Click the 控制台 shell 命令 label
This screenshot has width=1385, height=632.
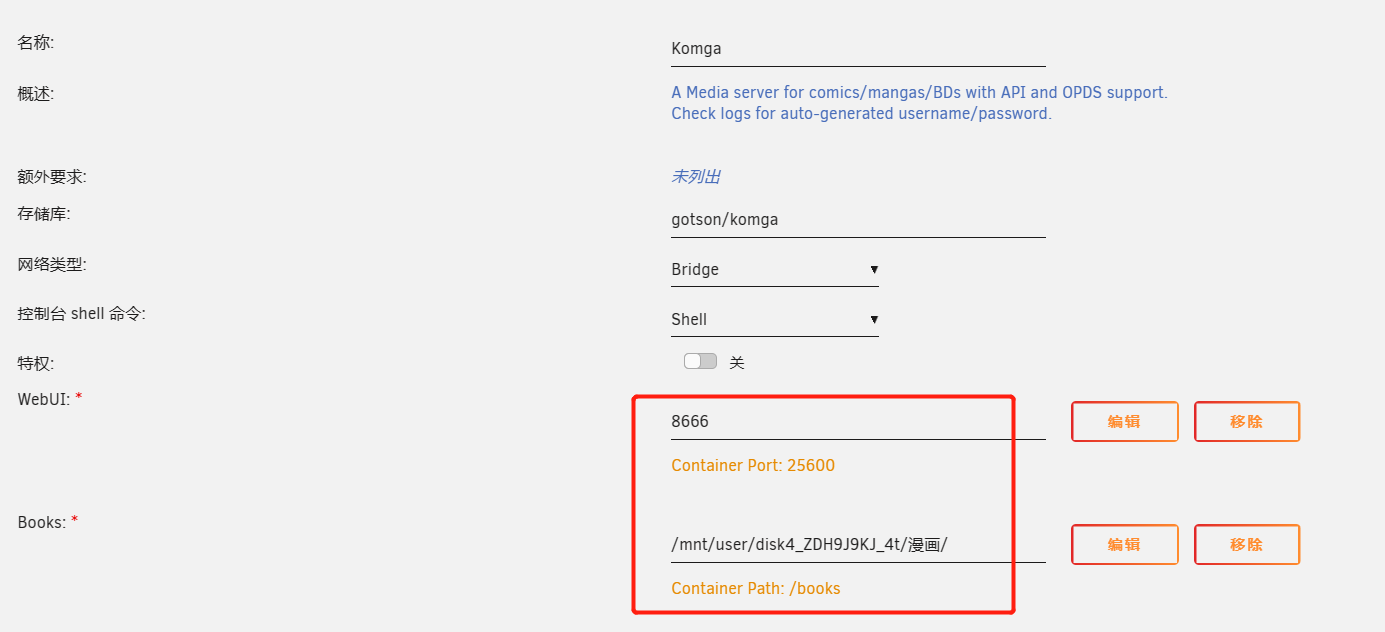(81, 314)
